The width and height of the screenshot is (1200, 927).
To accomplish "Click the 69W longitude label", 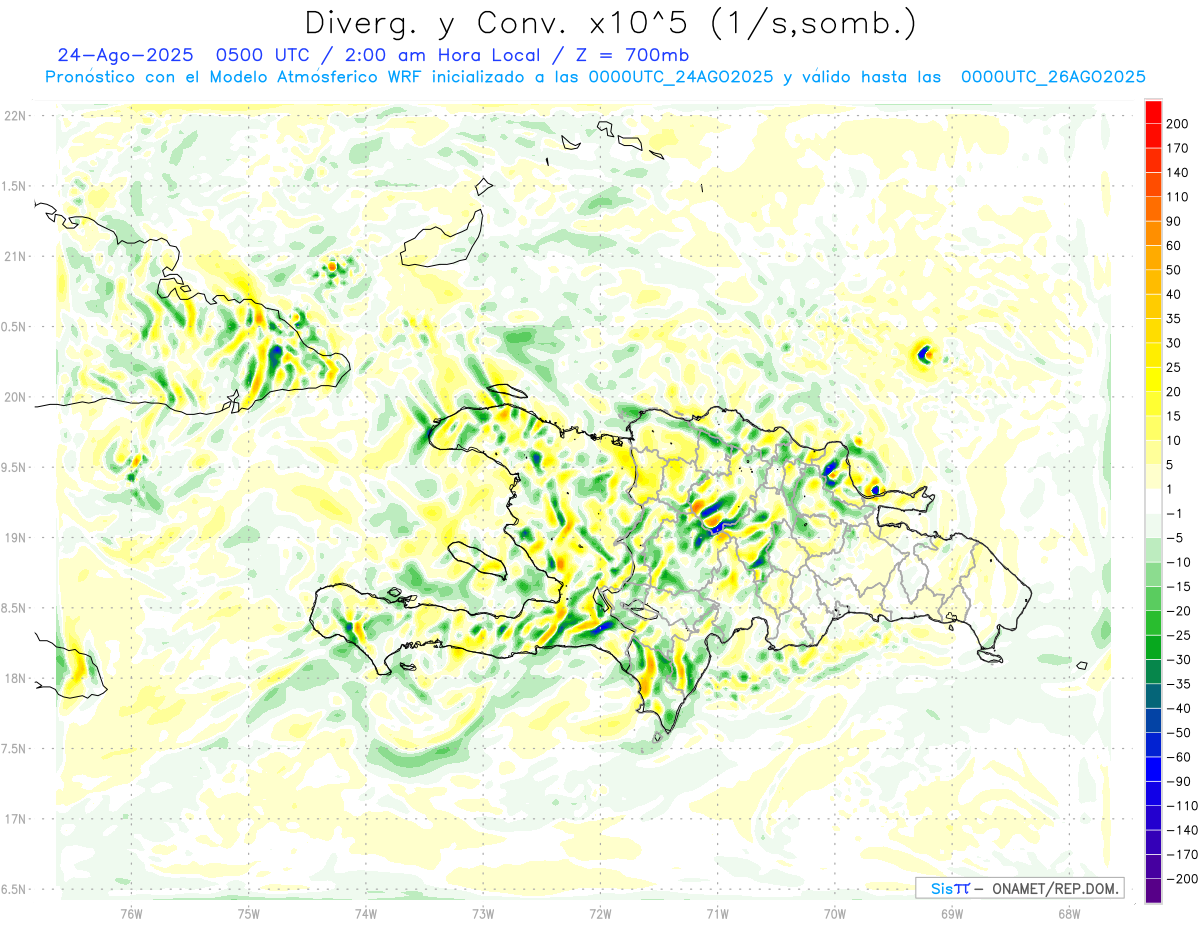I will click(951, 913).
